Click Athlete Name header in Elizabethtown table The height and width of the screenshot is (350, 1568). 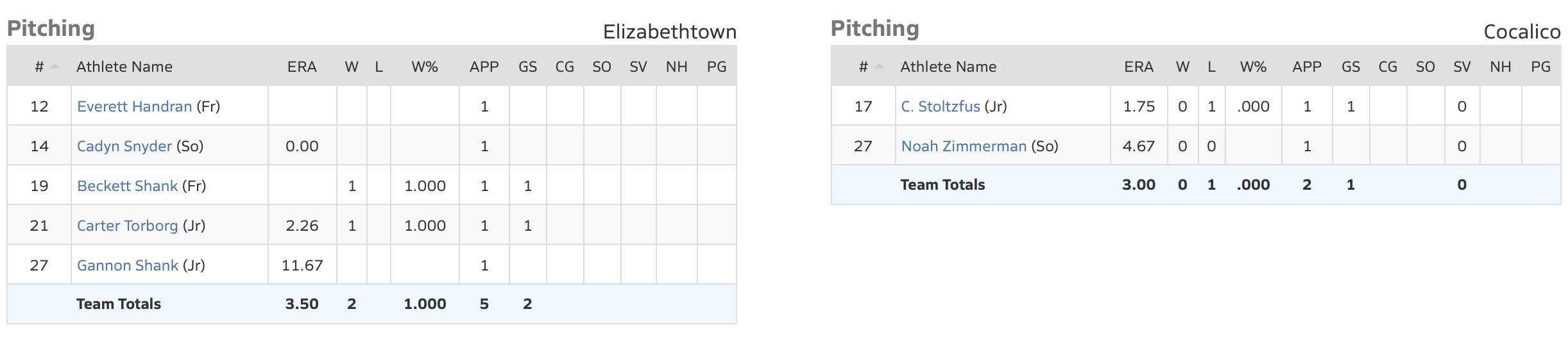click(x=124, y=67)
